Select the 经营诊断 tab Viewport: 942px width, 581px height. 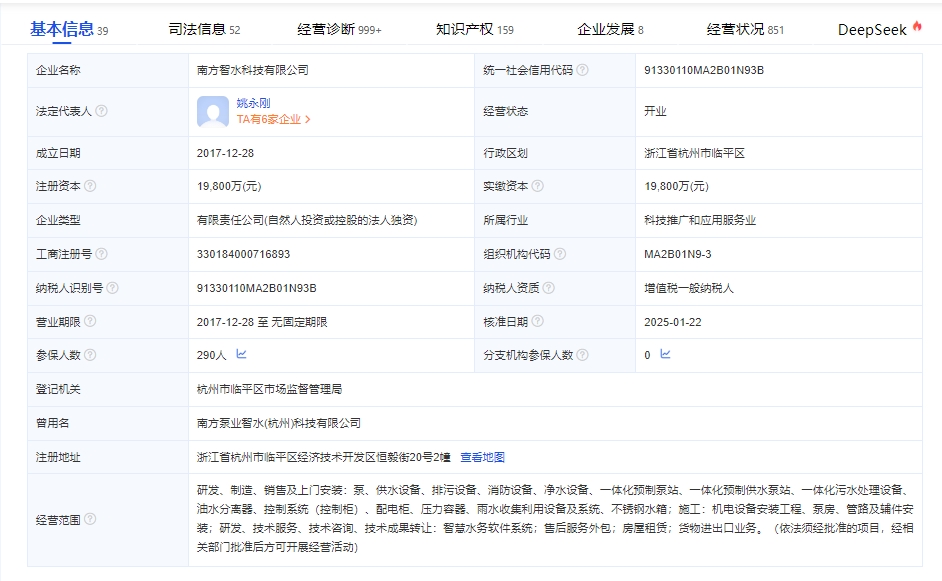[339, 29]
